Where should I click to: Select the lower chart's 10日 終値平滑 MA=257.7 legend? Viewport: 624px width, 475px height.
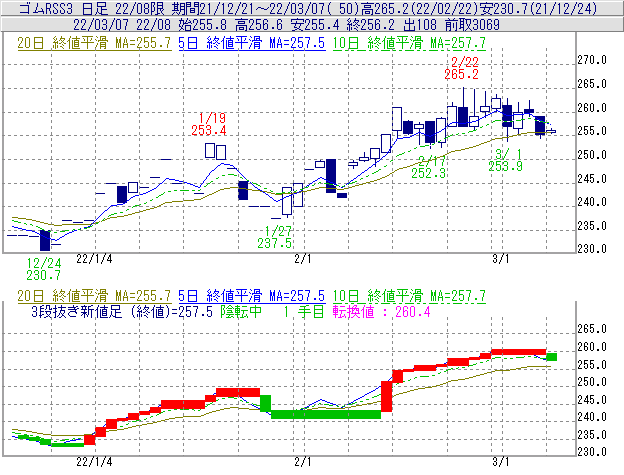coord(409,296)
